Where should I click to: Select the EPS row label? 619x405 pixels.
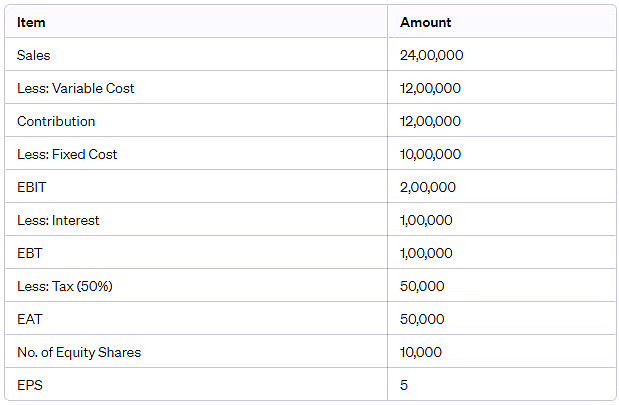(x=30, y=385)
